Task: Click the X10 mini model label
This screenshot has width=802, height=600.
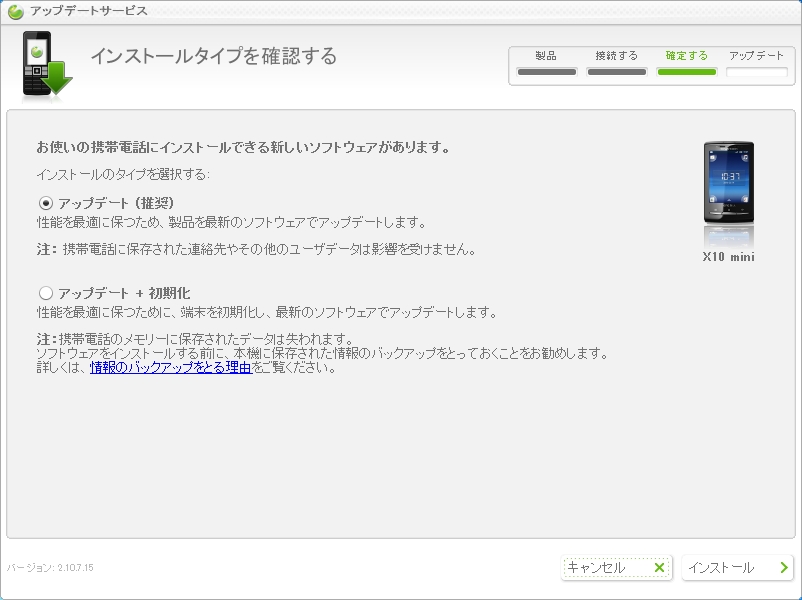Action: (728, 257)
